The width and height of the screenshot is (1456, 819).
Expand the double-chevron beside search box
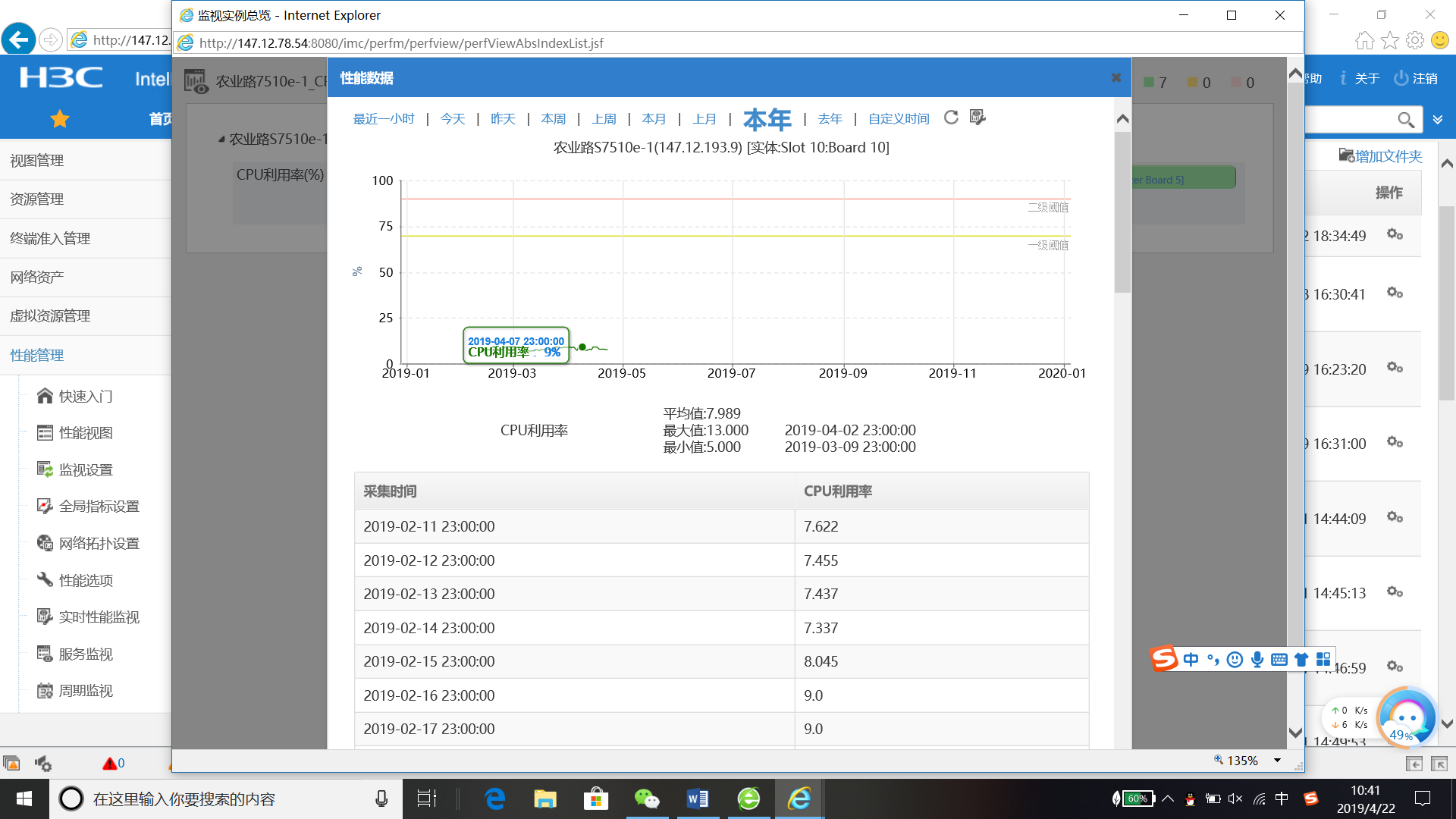[x=1437, y=120]
